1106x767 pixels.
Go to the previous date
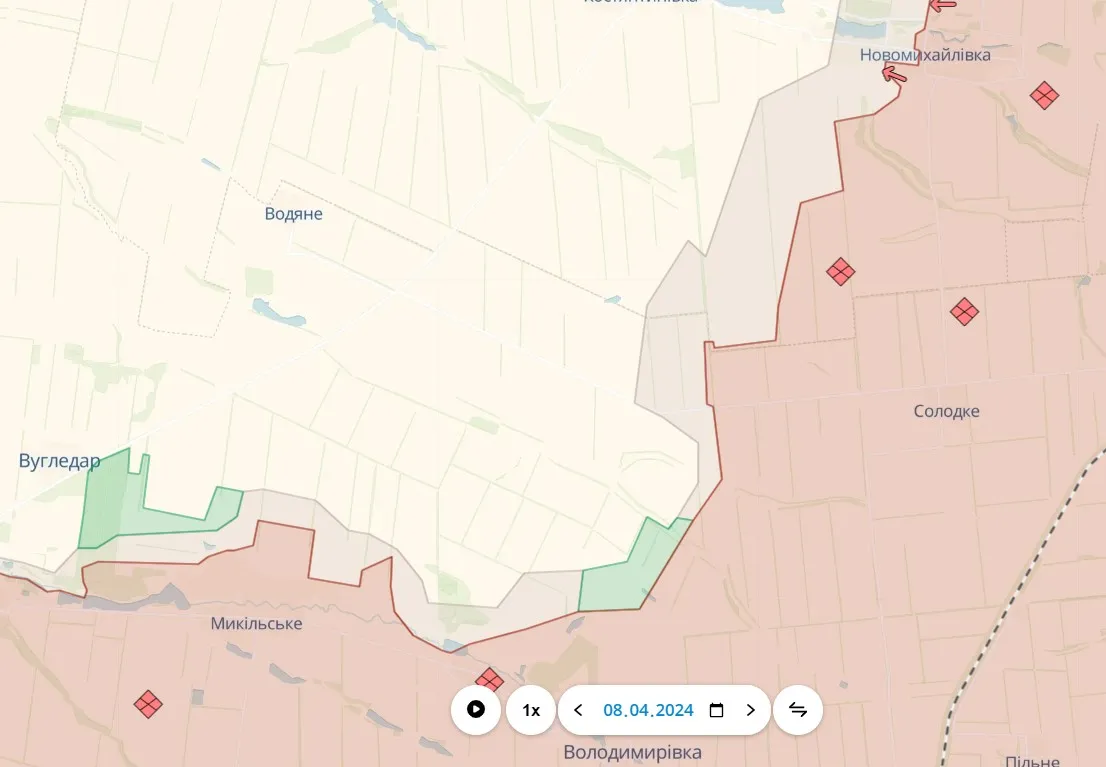(578, 710)
